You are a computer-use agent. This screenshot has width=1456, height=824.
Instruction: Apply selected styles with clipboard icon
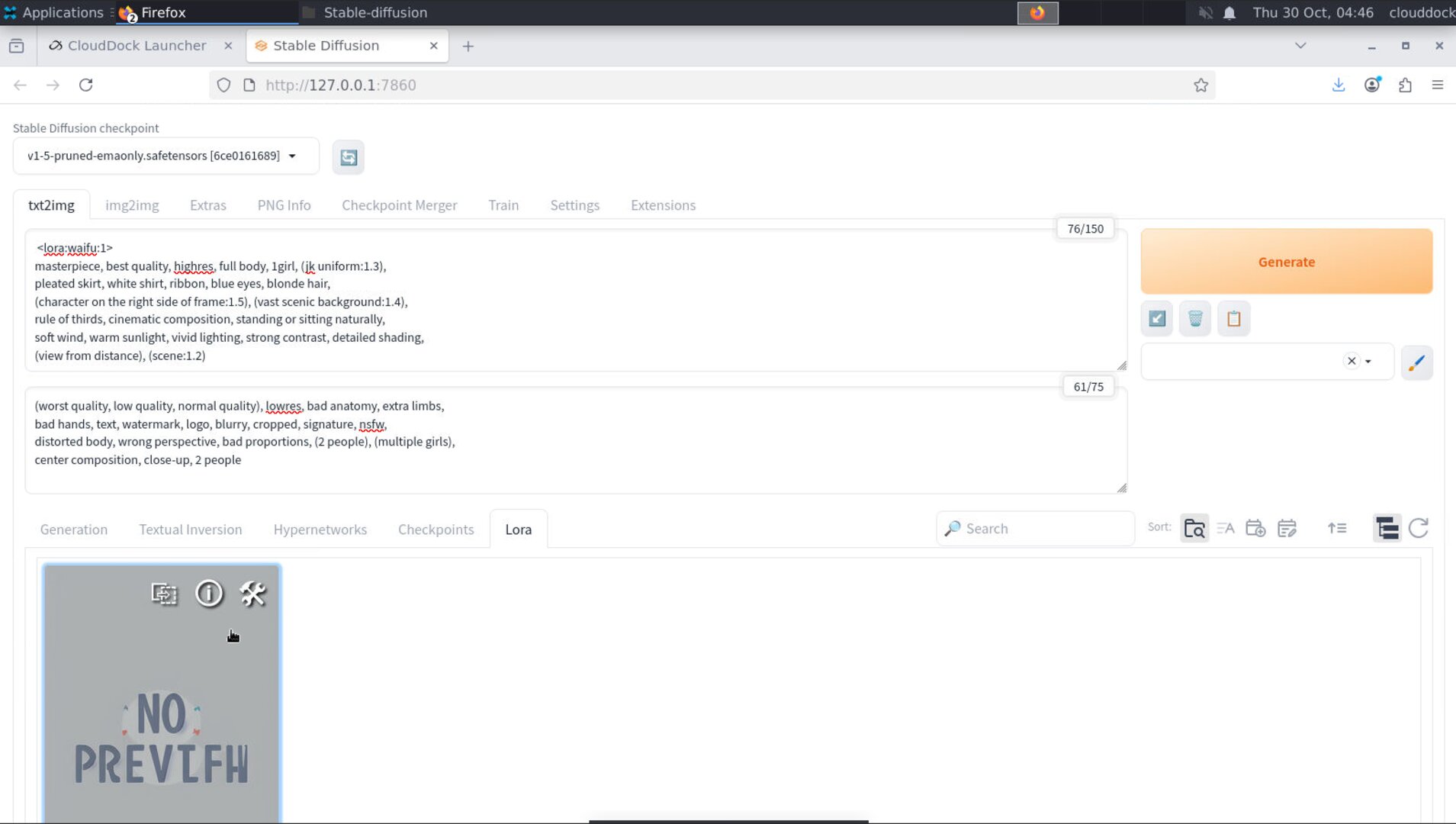[x=1233, y=319]
